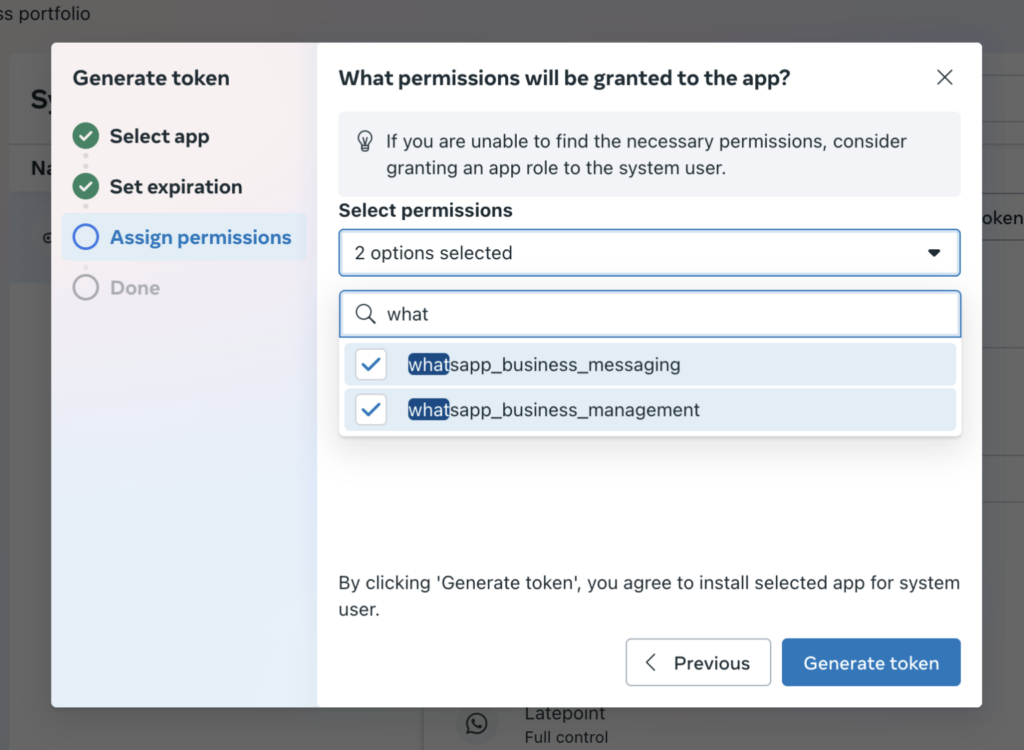
Task: Click the Generate token button
Action: [870, 662]
